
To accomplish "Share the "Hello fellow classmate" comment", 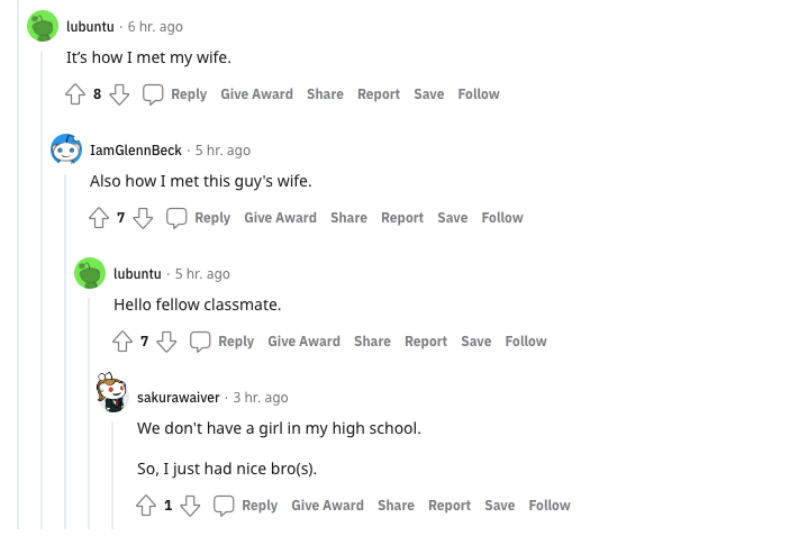I will tap(372, 342).
